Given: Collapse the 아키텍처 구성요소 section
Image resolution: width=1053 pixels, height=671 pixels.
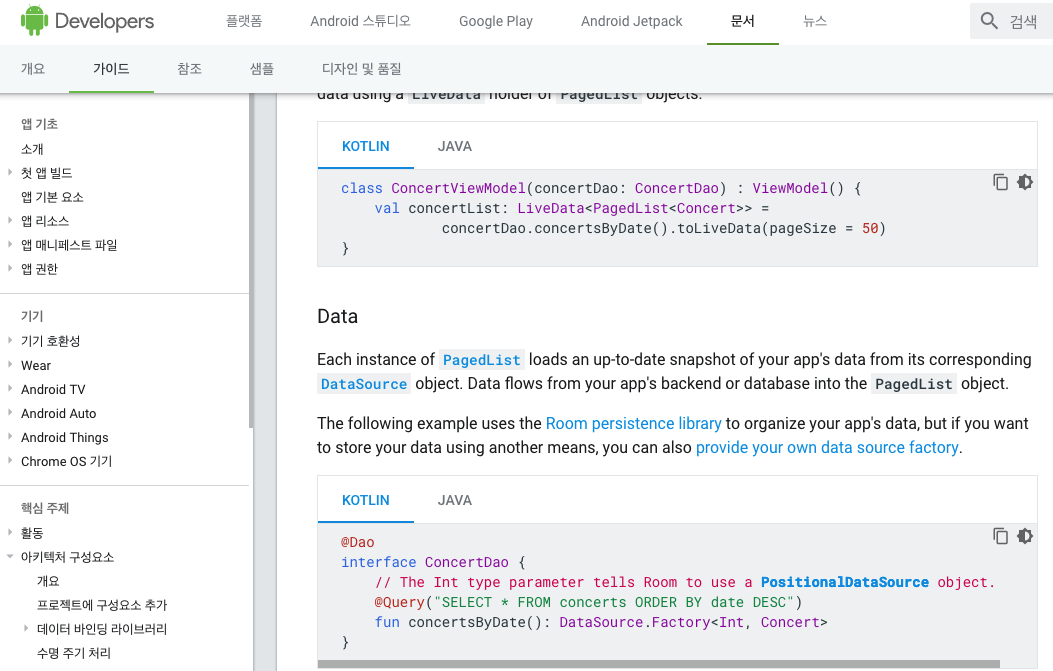Looking at the screenshot, I should coord(10,557).
